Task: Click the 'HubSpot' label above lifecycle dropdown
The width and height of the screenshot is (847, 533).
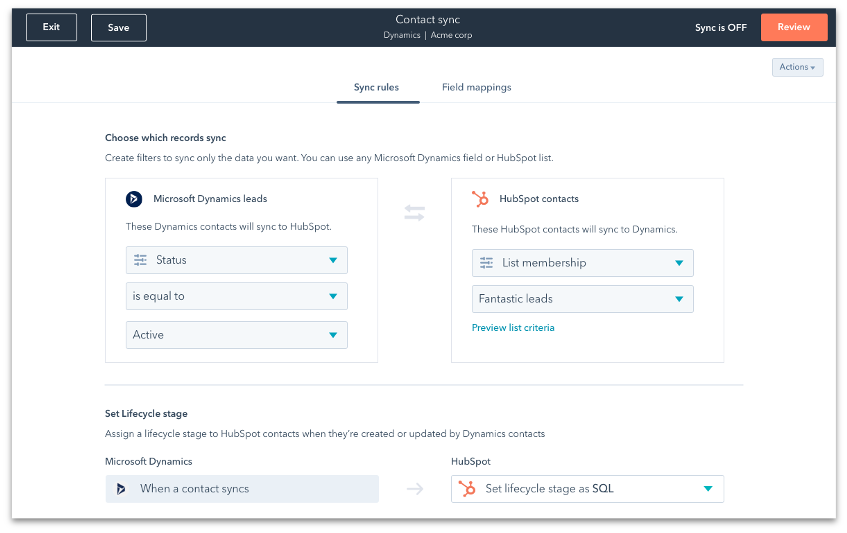Action: pyautogui.click(x=470, y=462)
